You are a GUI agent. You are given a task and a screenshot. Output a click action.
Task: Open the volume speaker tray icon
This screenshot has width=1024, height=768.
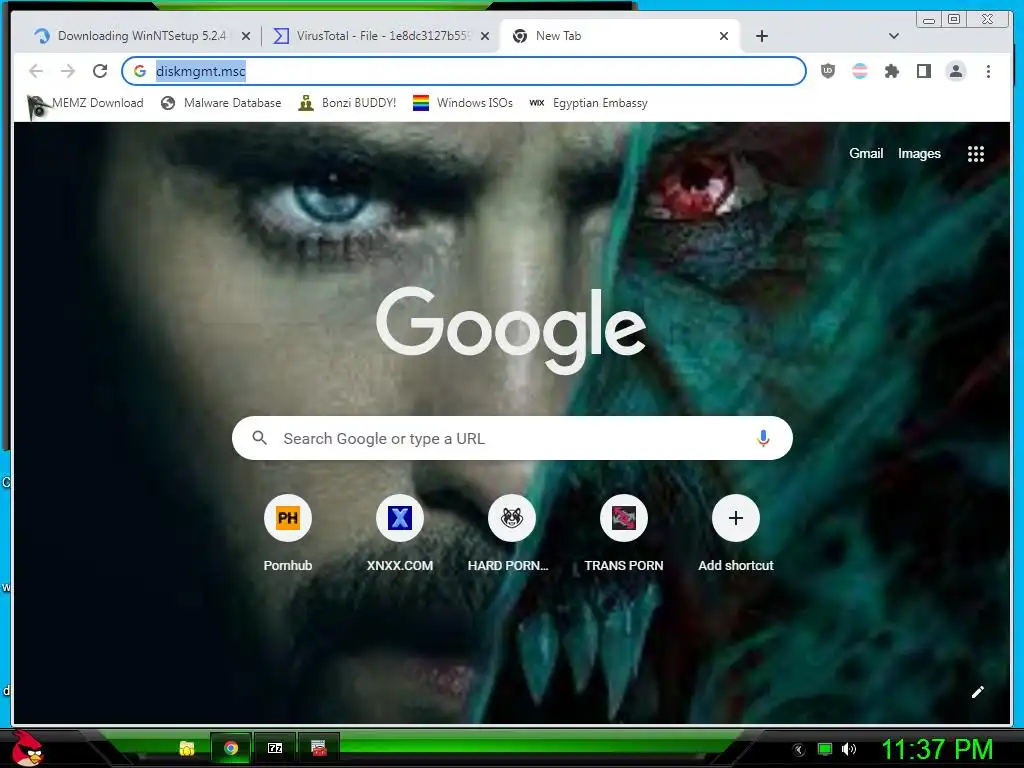tap(848, 749)
